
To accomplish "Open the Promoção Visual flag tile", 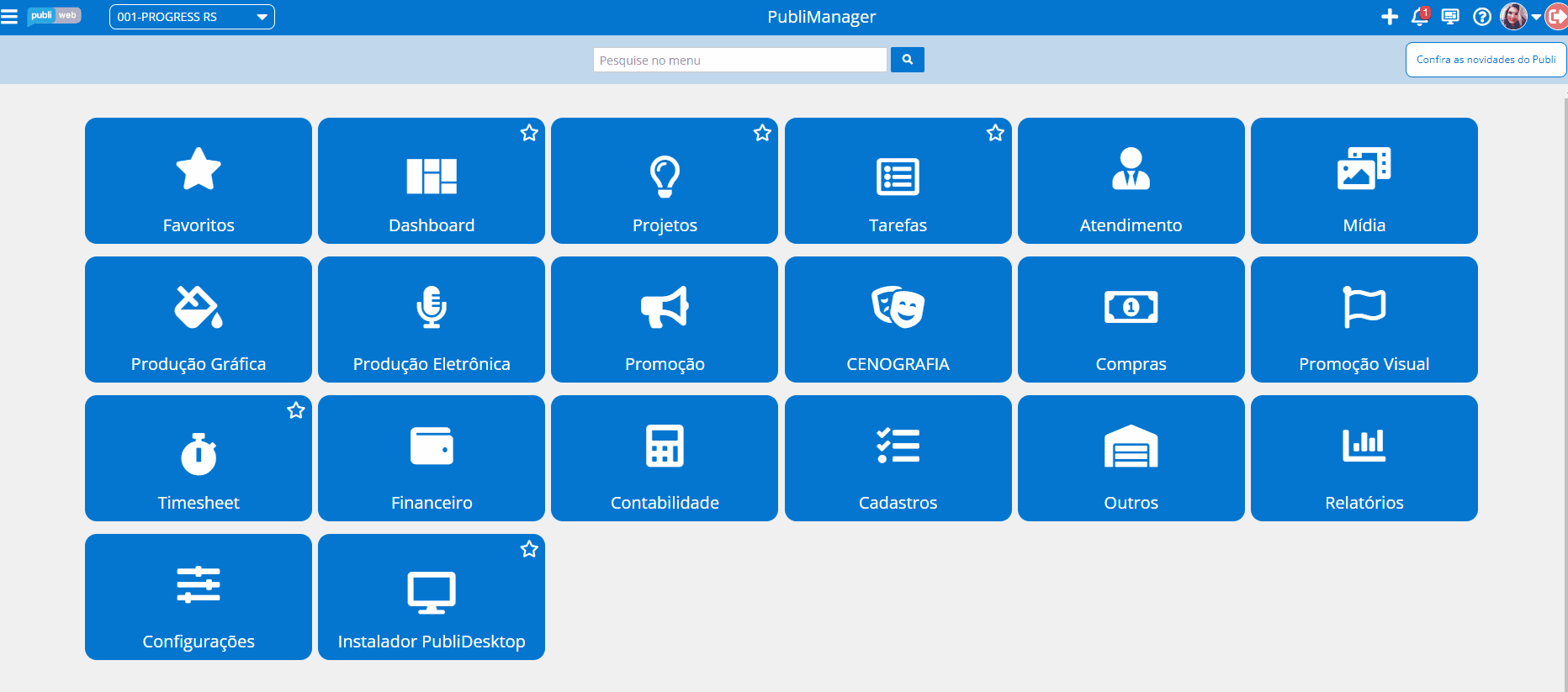I will 1364,320.
